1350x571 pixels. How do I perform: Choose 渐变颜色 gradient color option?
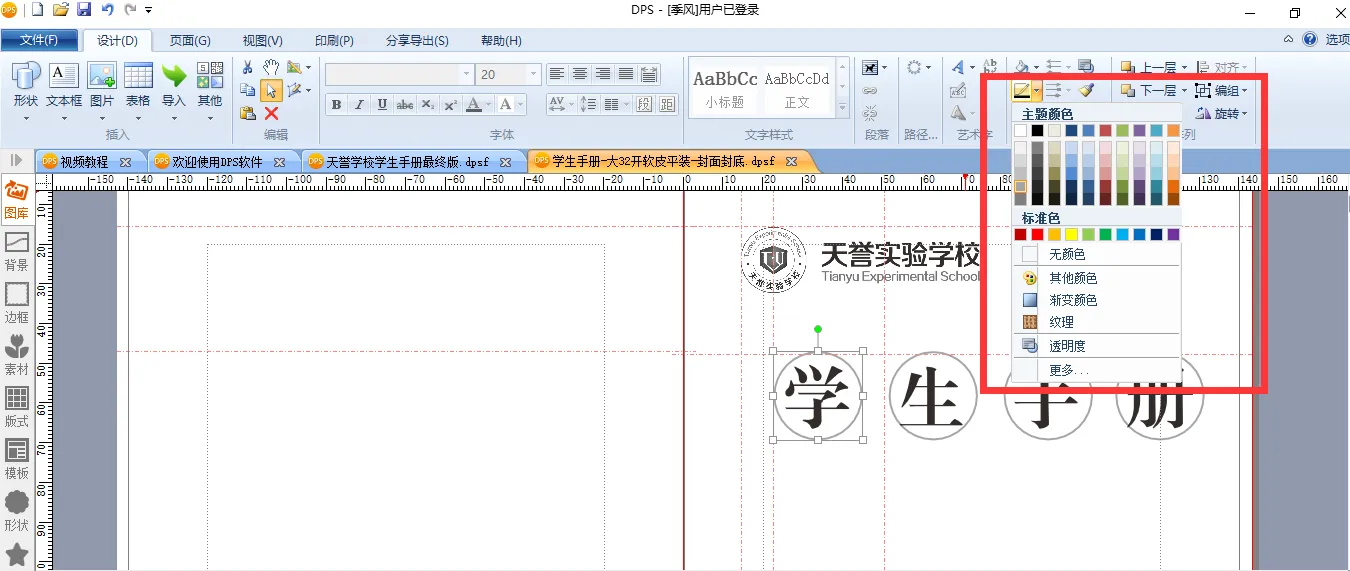click(1072, 300)
